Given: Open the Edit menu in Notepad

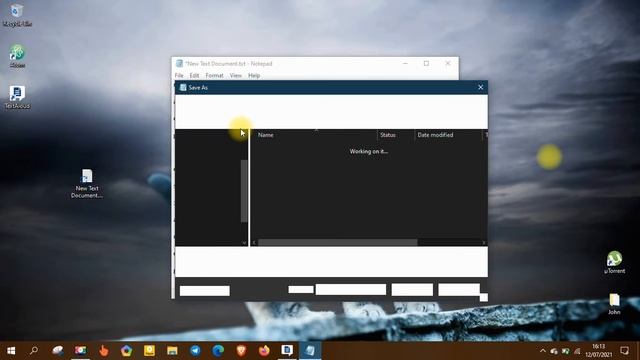Looking at the screenshot, I should 194,76.
